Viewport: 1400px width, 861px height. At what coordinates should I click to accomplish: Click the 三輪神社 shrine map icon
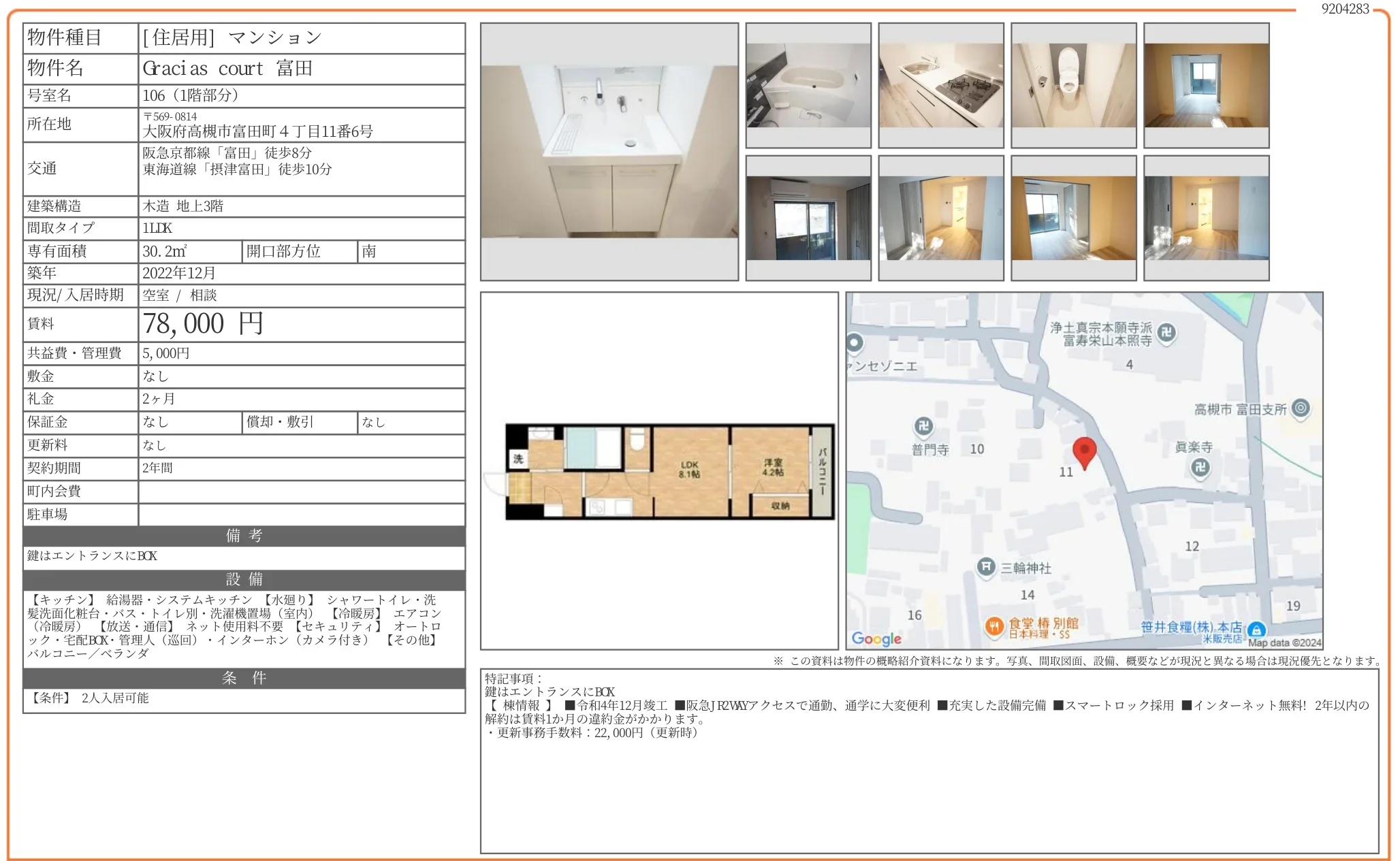point(986,567)
